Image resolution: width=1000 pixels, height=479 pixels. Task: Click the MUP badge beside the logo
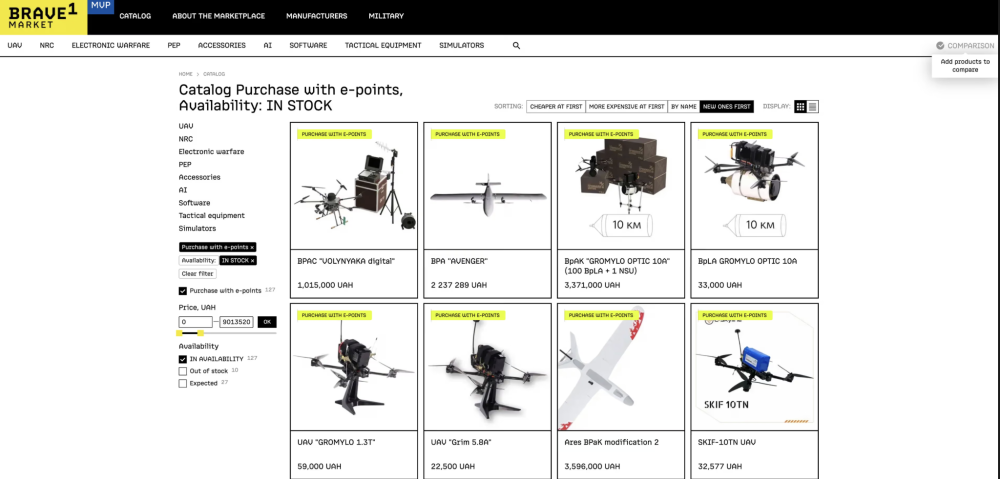[101, 7]
